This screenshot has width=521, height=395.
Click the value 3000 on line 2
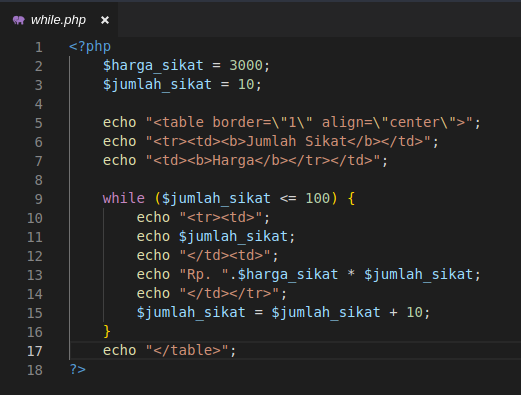246,65
